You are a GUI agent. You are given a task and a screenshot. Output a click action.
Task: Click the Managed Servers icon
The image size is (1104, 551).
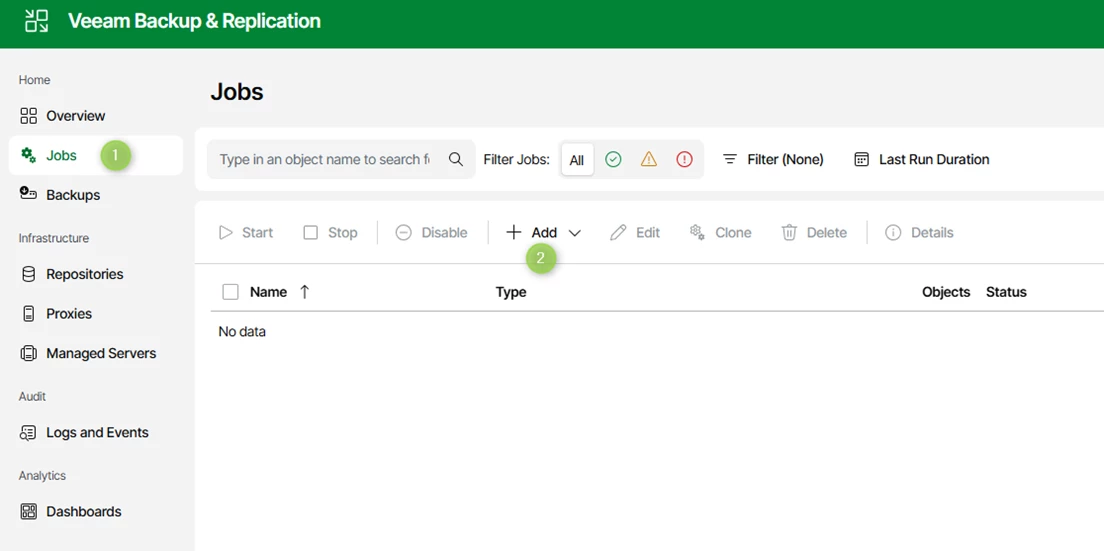coord(28,353)
